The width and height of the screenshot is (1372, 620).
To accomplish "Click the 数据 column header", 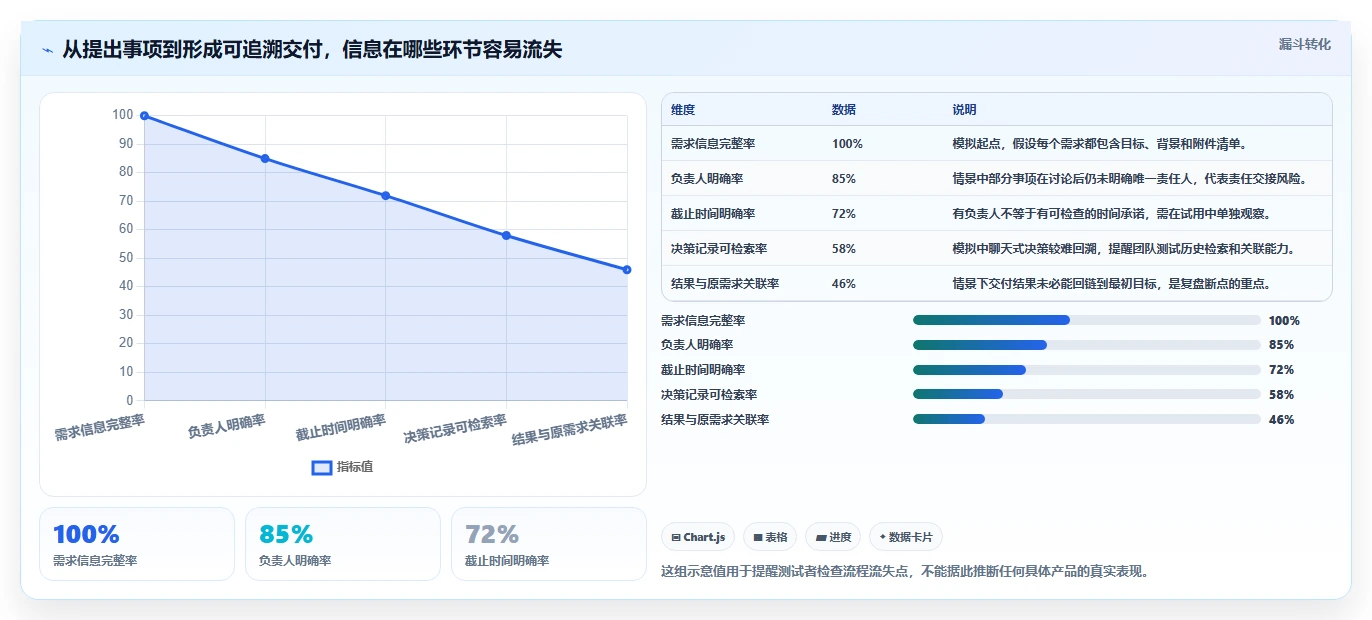I will pyautogui.click(x=844, y=110).
